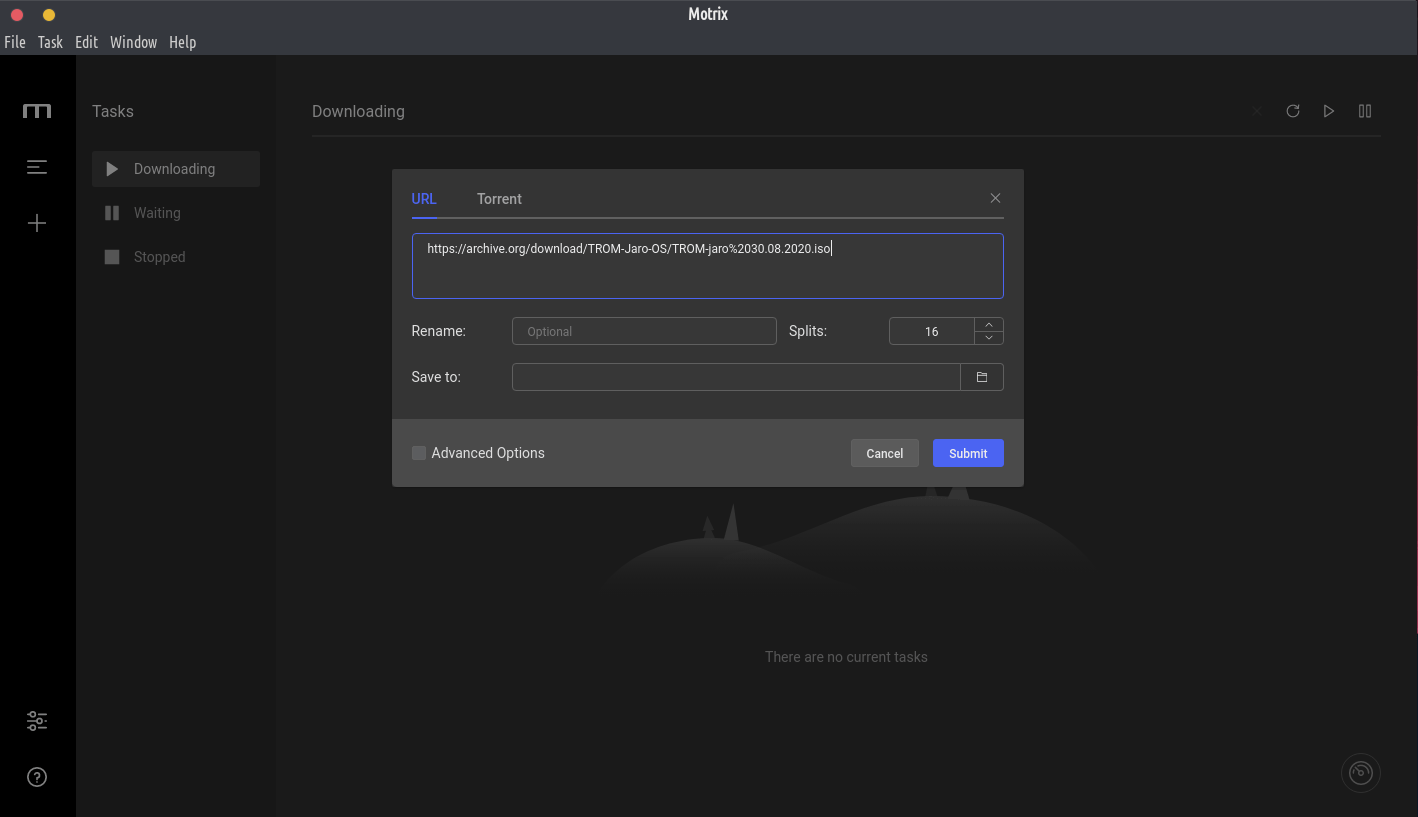Decrease Splits value with down arrow
This screenshot has width=1418, height=817.
tap(989, 338)
